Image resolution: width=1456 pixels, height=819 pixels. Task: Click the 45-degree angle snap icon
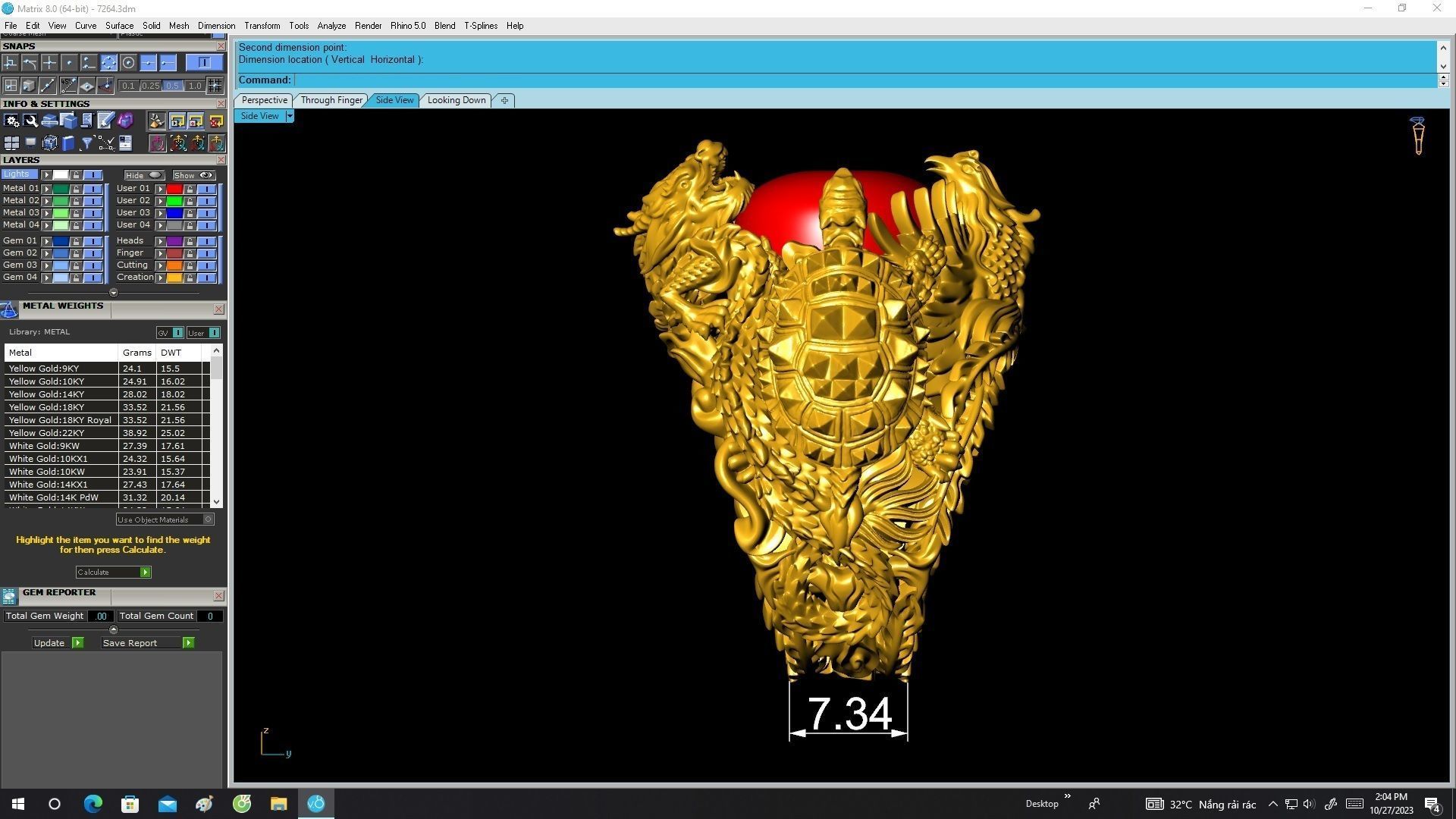coord(68,86)
